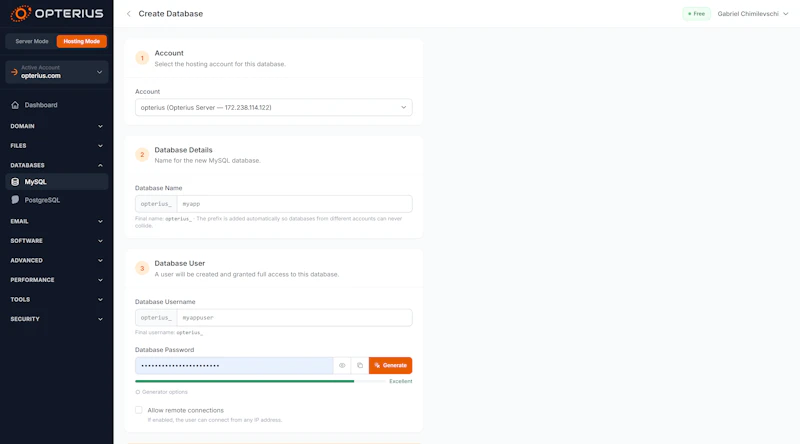
Task: Click the Opterius logo
Action: click(57, 13)
